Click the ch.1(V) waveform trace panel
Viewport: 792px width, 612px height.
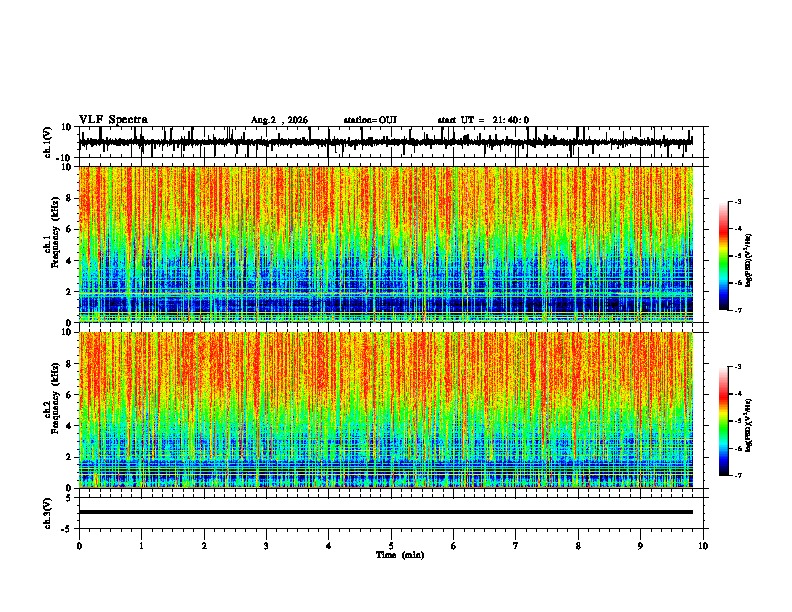393,142
